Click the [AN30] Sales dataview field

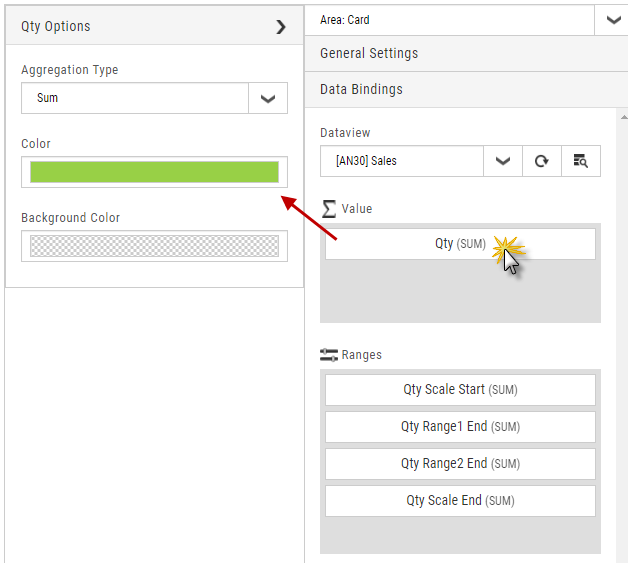point(402,161)
